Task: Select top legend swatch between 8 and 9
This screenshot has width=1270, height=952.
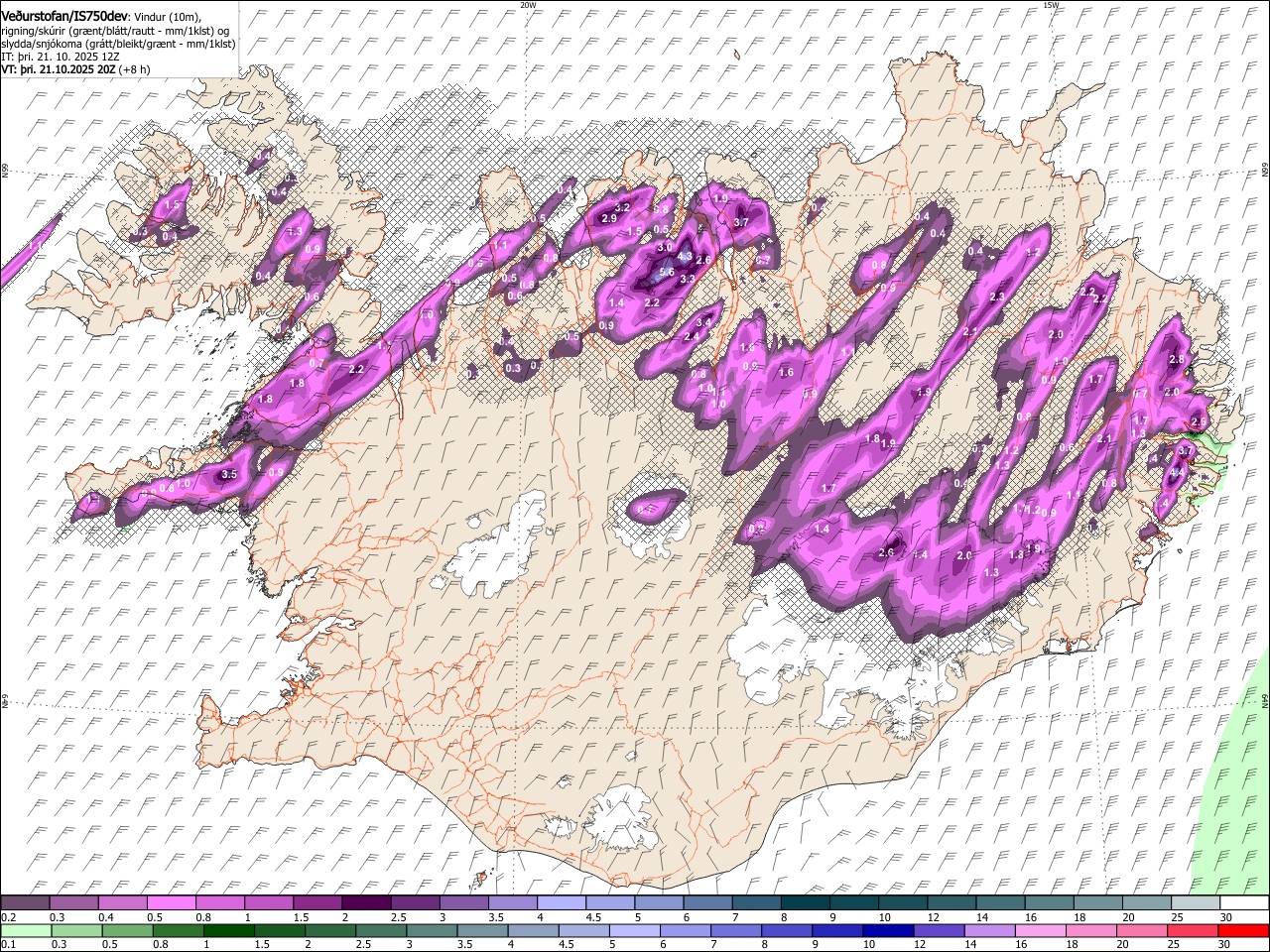Action: (x=808, y=902)
